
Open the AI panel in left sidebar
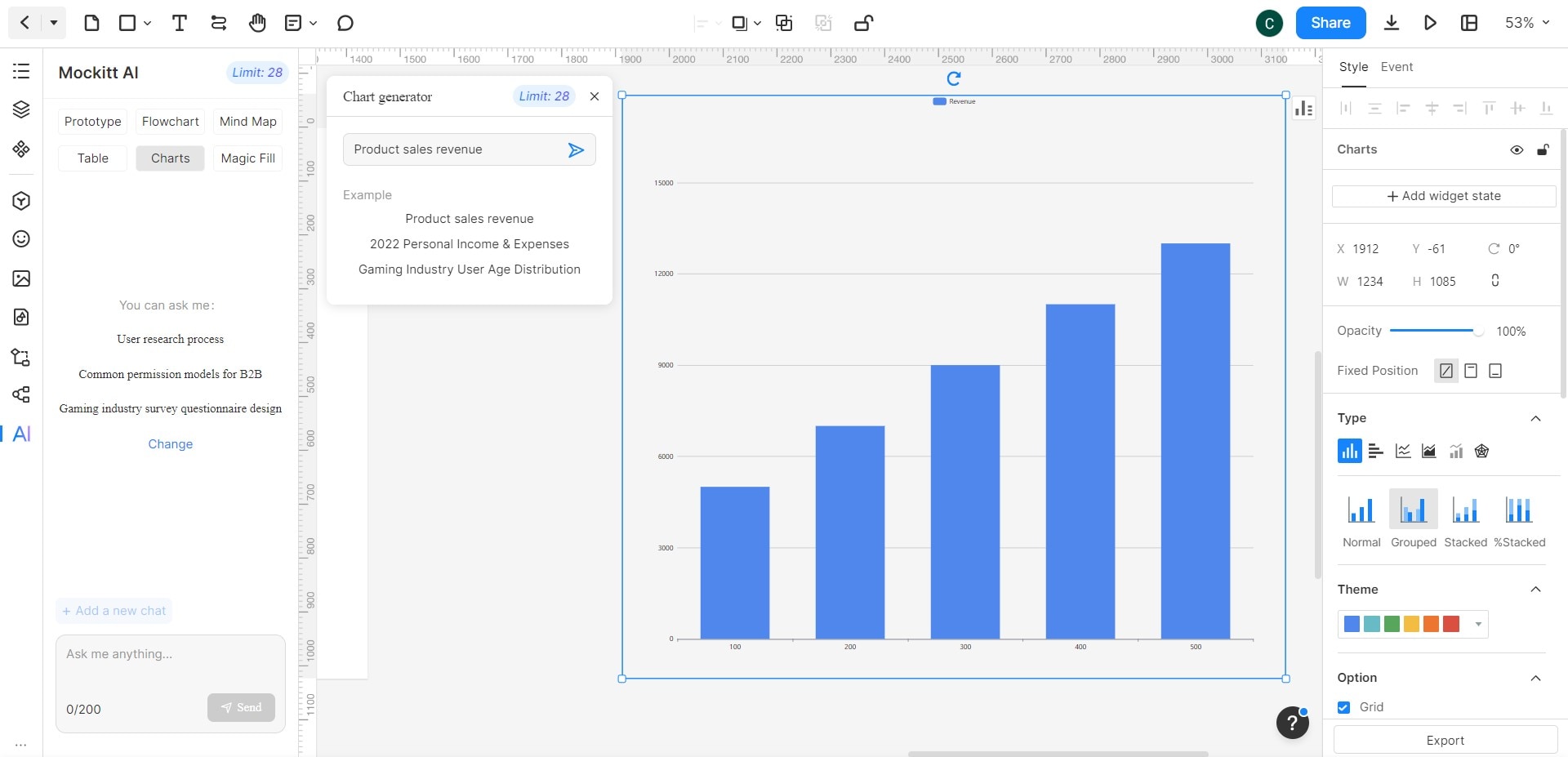[22, 434]
